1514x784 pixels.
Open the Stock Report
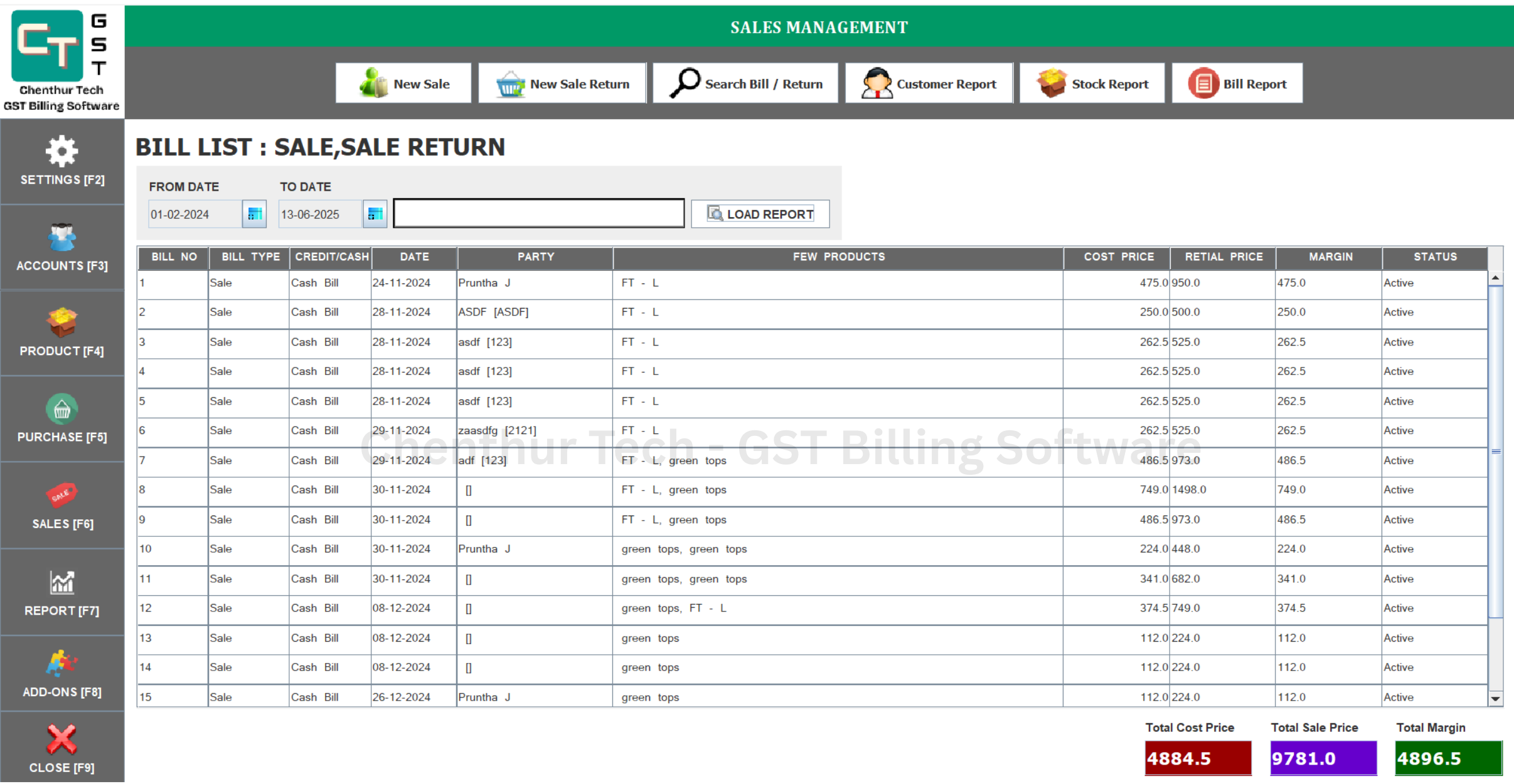click(1092, 83)
